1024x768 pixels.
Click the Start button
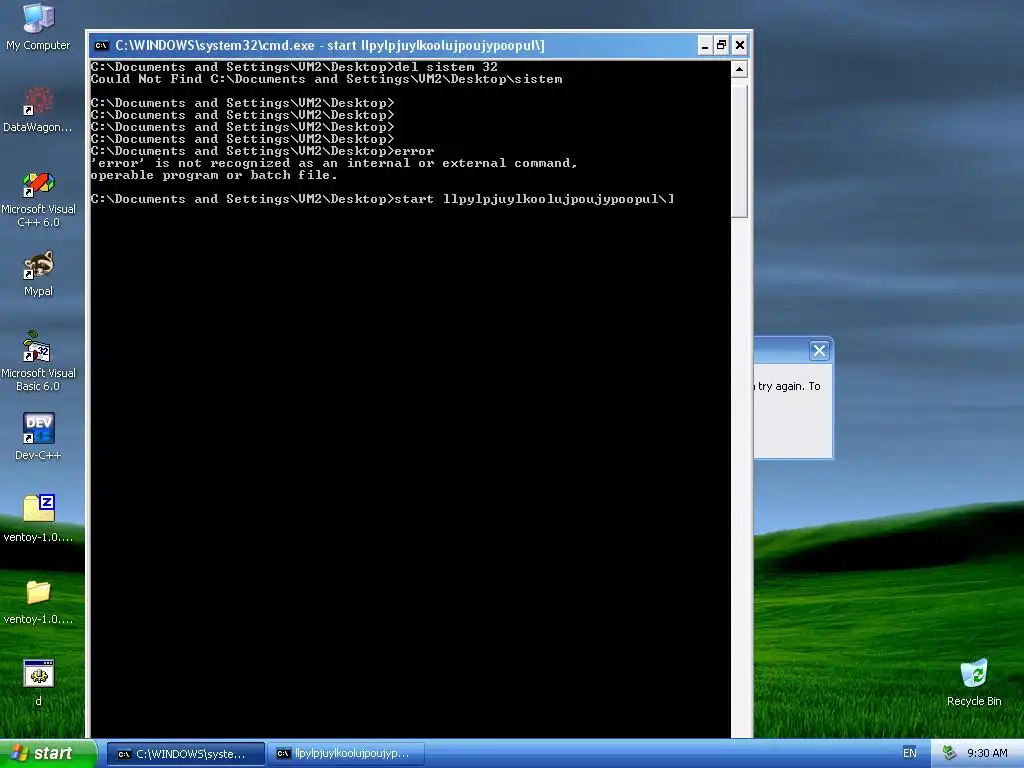[x=47, y=754]
